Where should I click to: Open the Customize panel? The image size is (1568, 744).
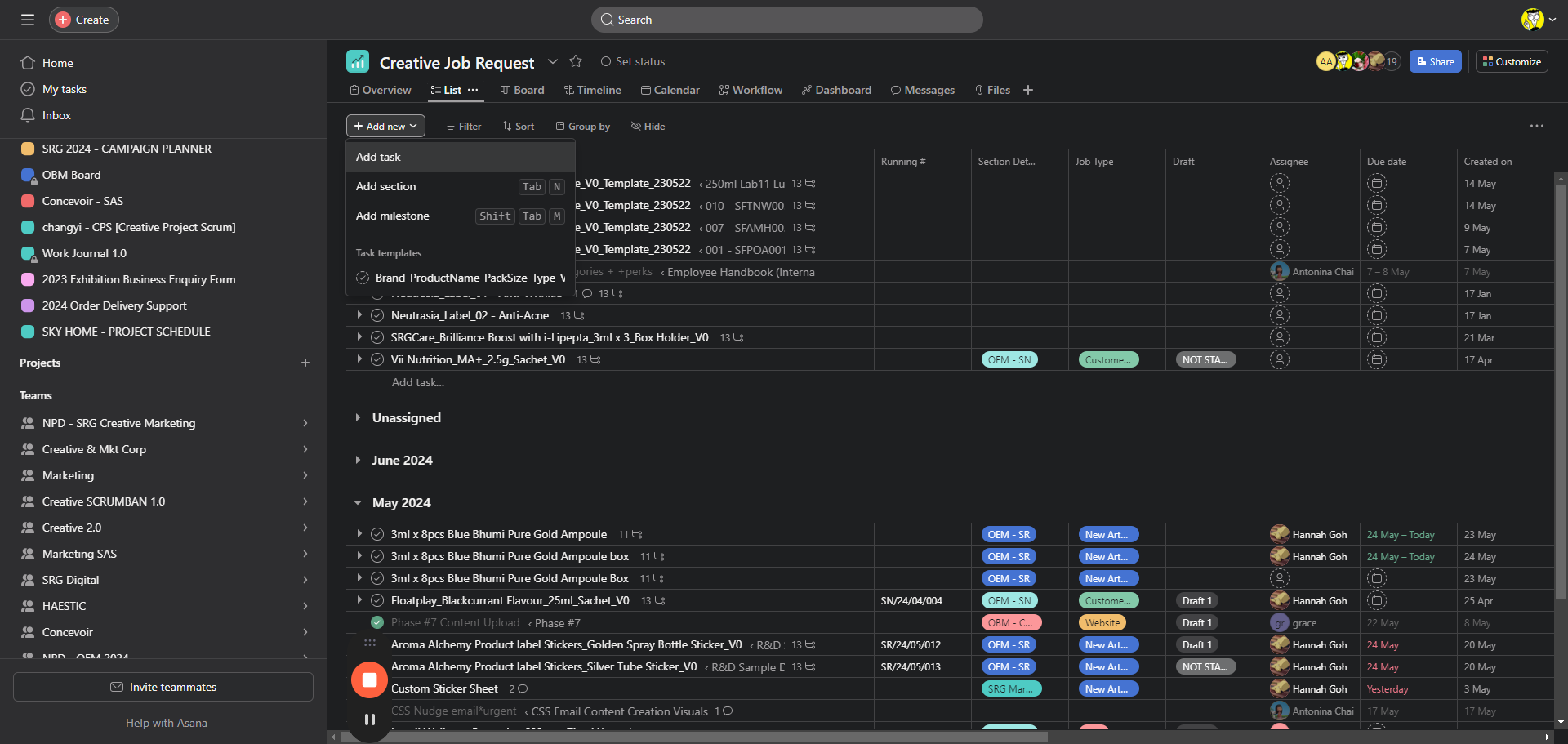pos(1512,61)
